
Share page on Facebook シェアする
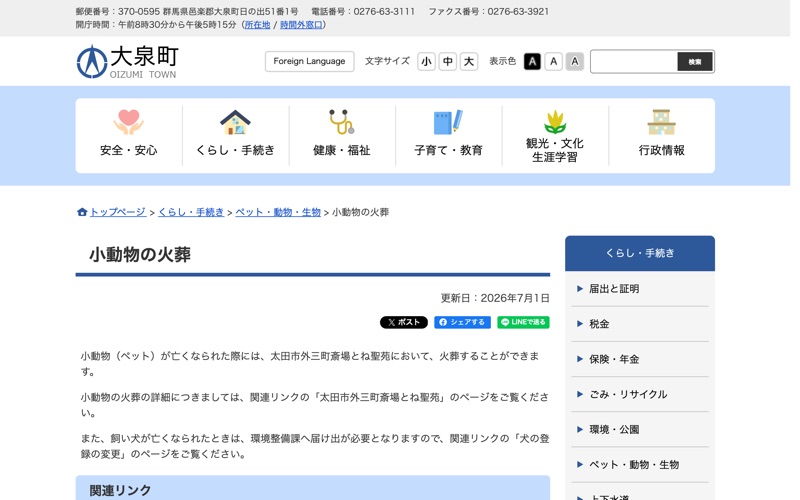[x=462, y=322]
